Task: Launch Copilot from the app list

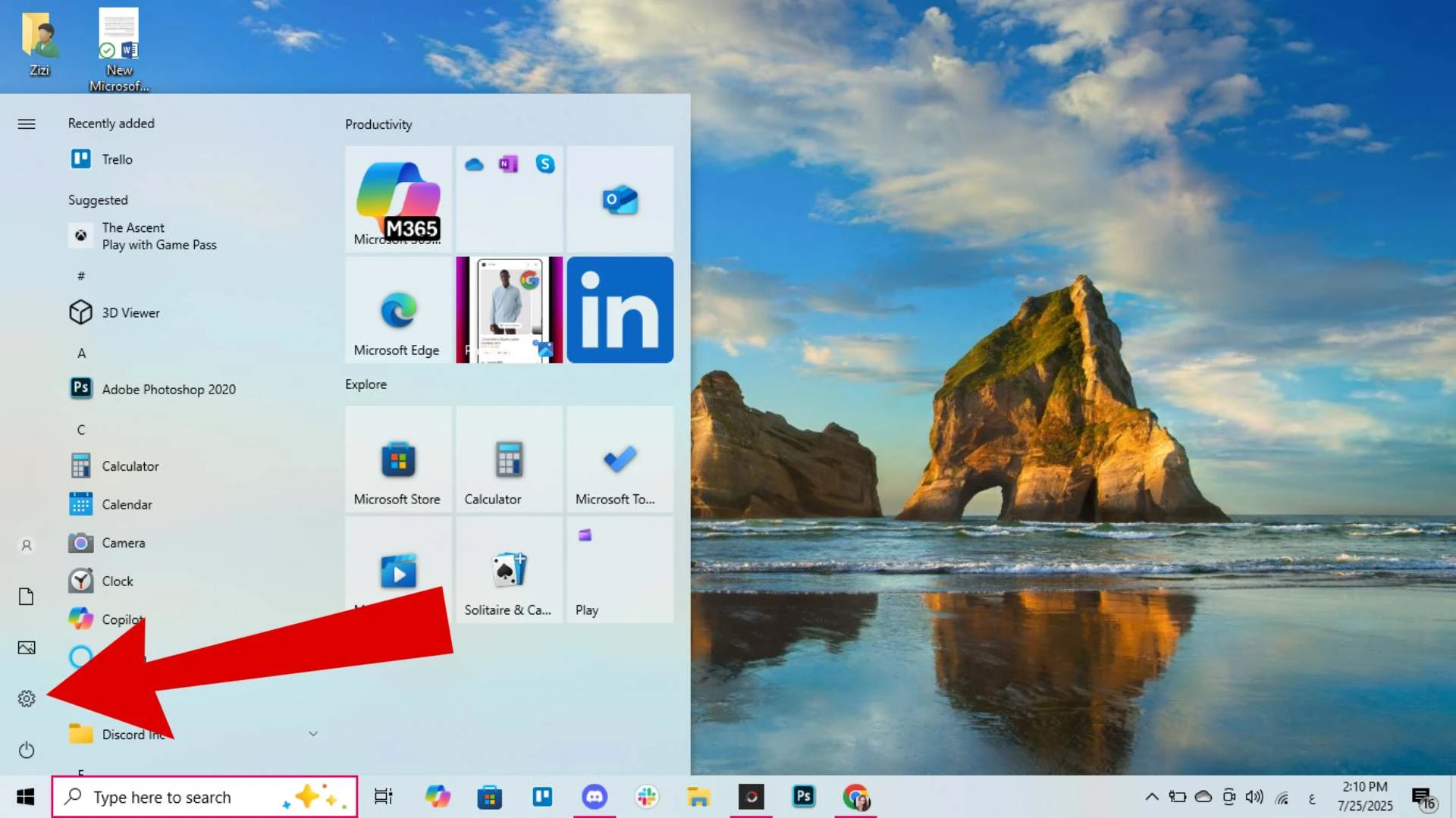Action: [106, 619]
